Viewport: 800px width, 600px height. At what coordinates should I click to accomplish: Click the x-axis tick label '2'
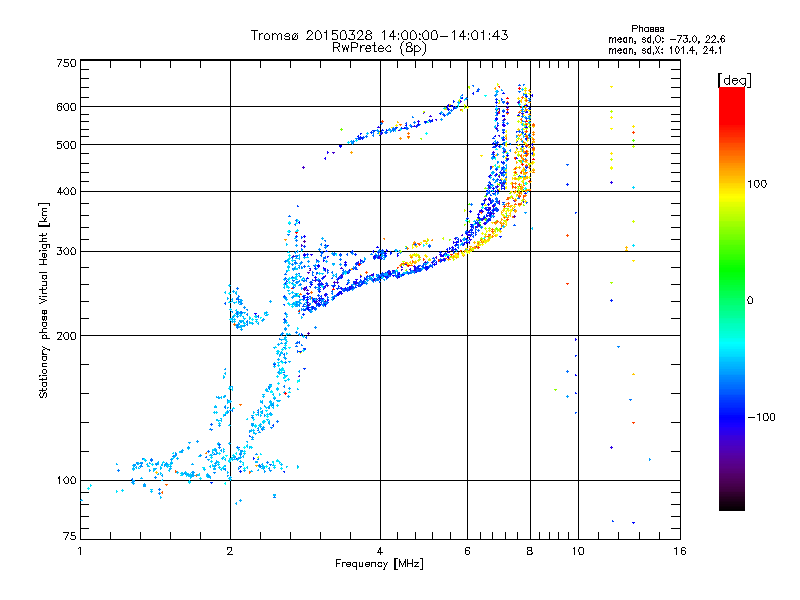pyautogui.click(x=230, y=551)
